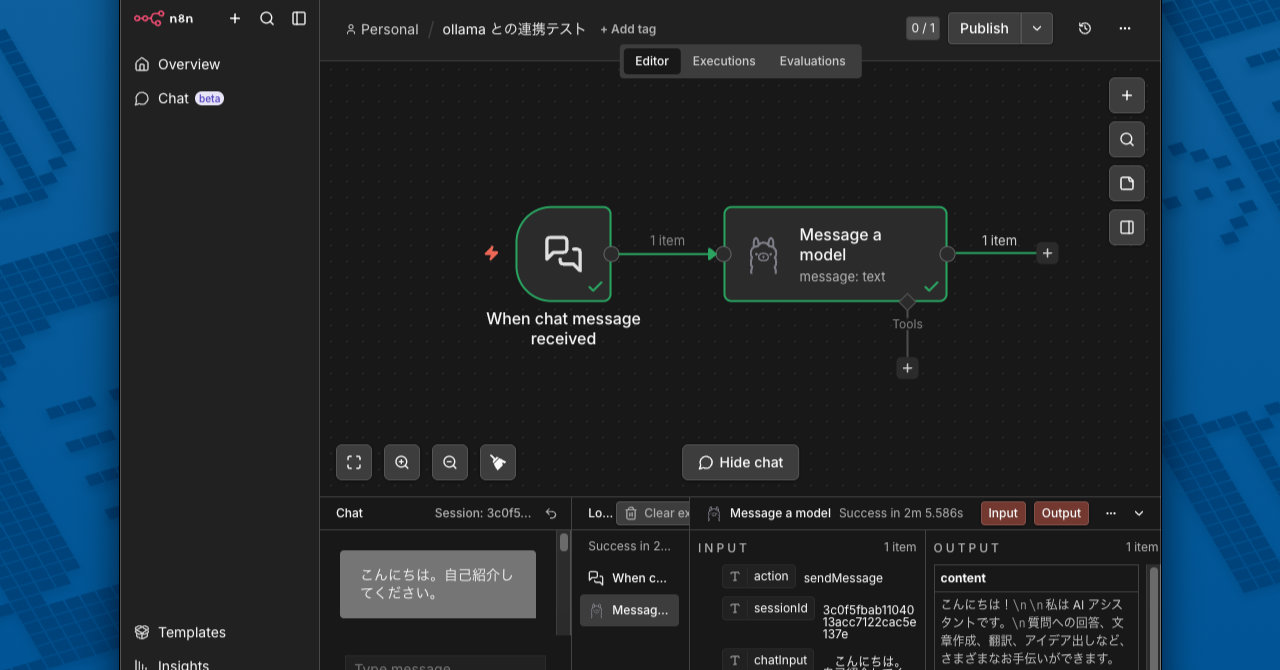Viewport: 1280px width, 670px height.
Task: Add a sticky note to canvas
Action: coord(1127,184)
